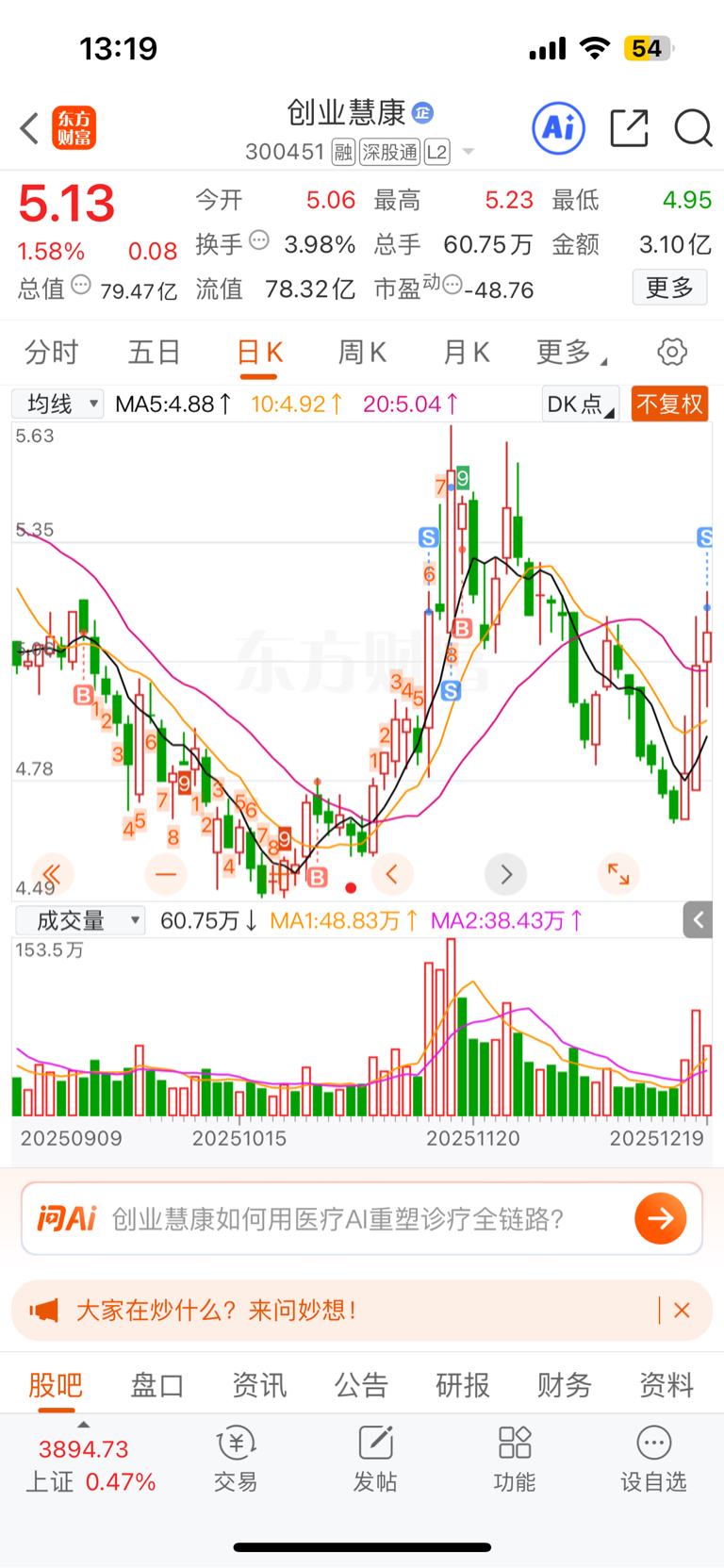The width and height of the screenshot is (724, 1568).
Task: Toggle 不复权 price adjustment button
Action: [x=669, y=404]
